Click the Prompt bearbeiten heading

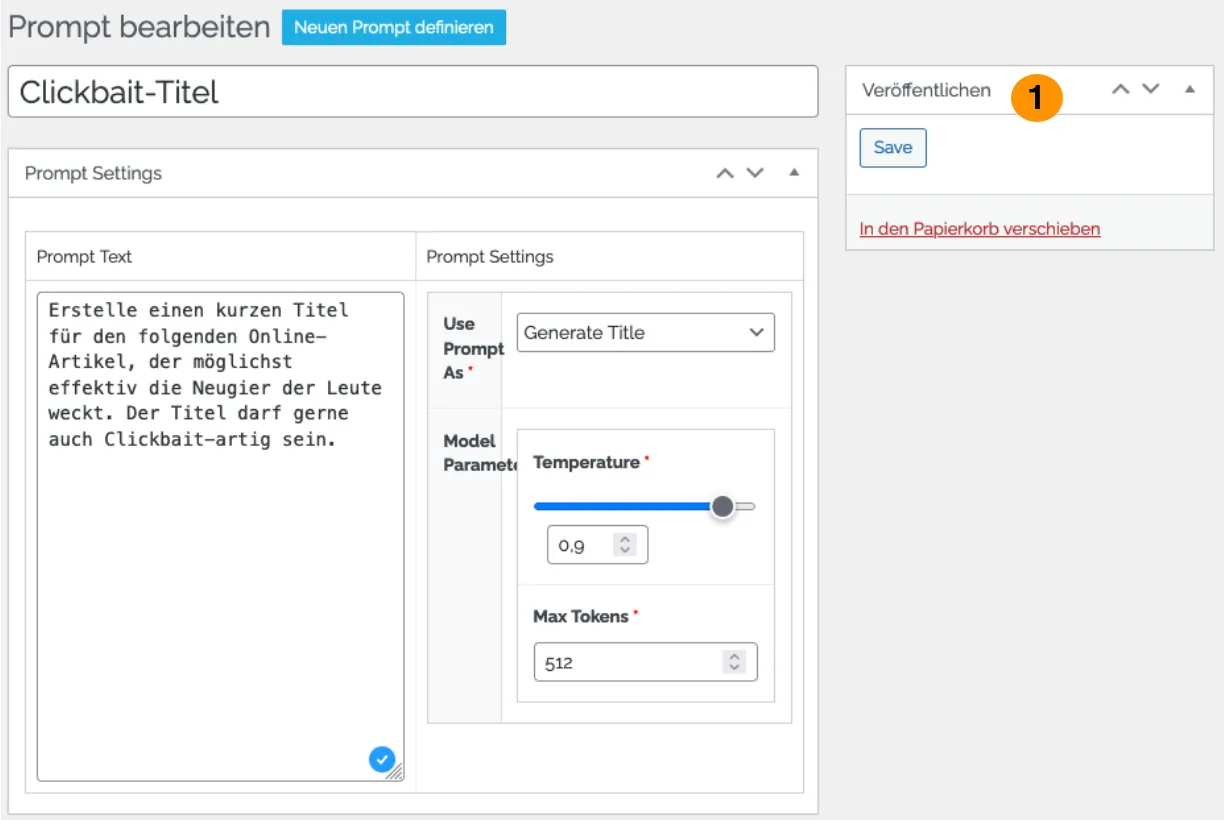point(139,27)
